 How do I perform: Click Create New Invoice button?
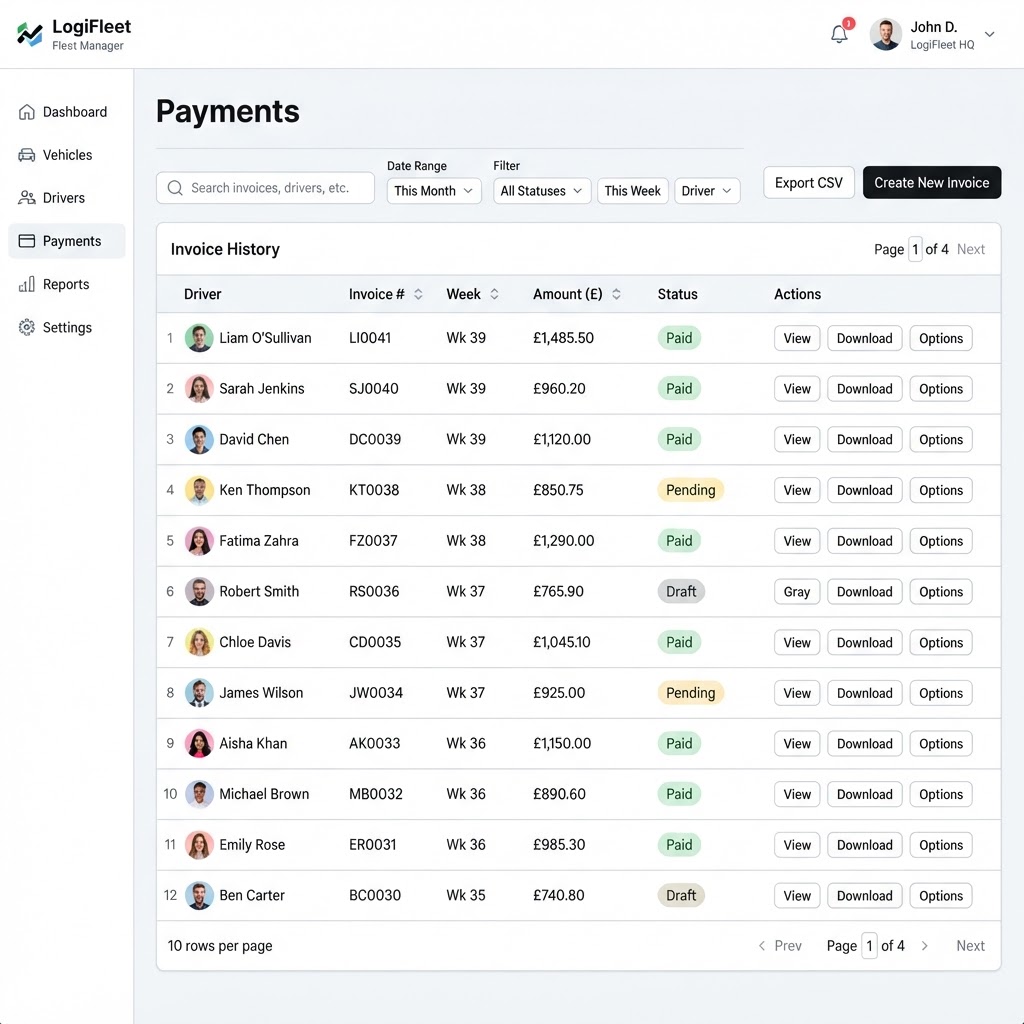[x=931, y=183]
